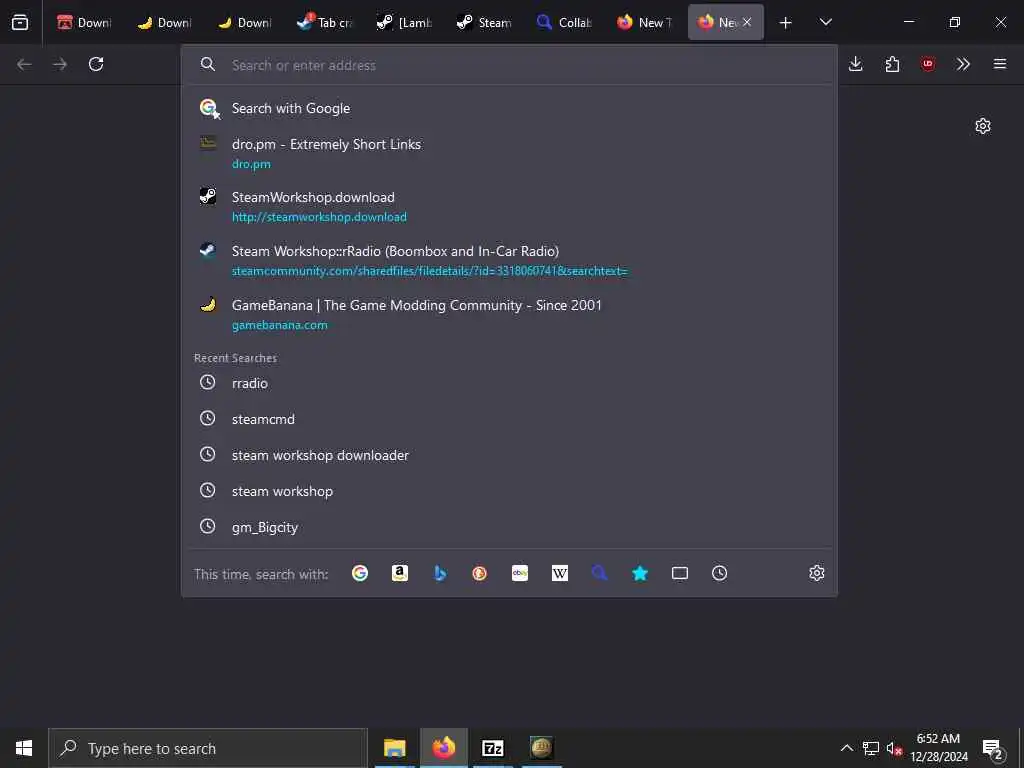Select Search with Google suggestion
Screen dimensions: 1024x768
click(509, 108)
